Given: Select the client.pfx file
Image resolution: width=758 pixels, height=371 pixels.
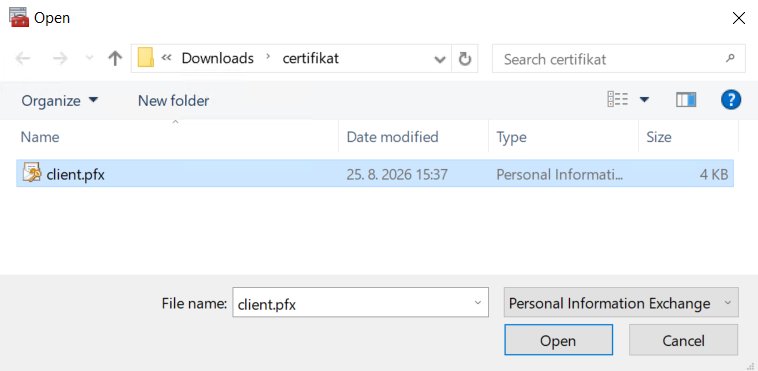Looking at the screenshot, I should click(x=375, y=174).
